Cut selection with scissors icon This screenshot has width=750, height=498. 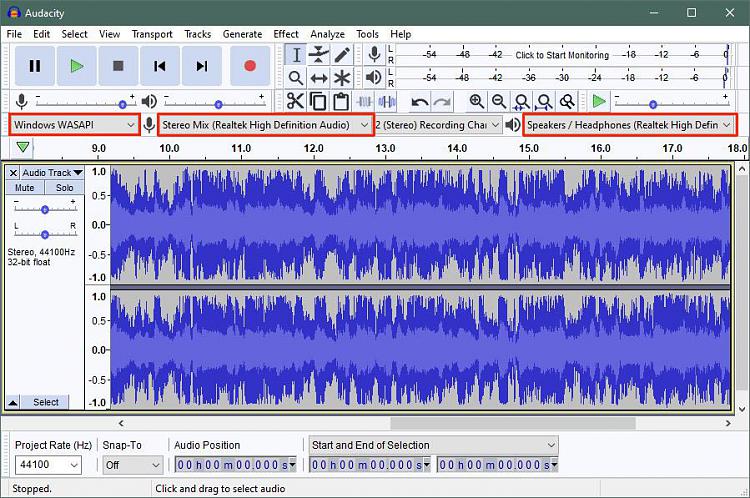tap(295, 101)
